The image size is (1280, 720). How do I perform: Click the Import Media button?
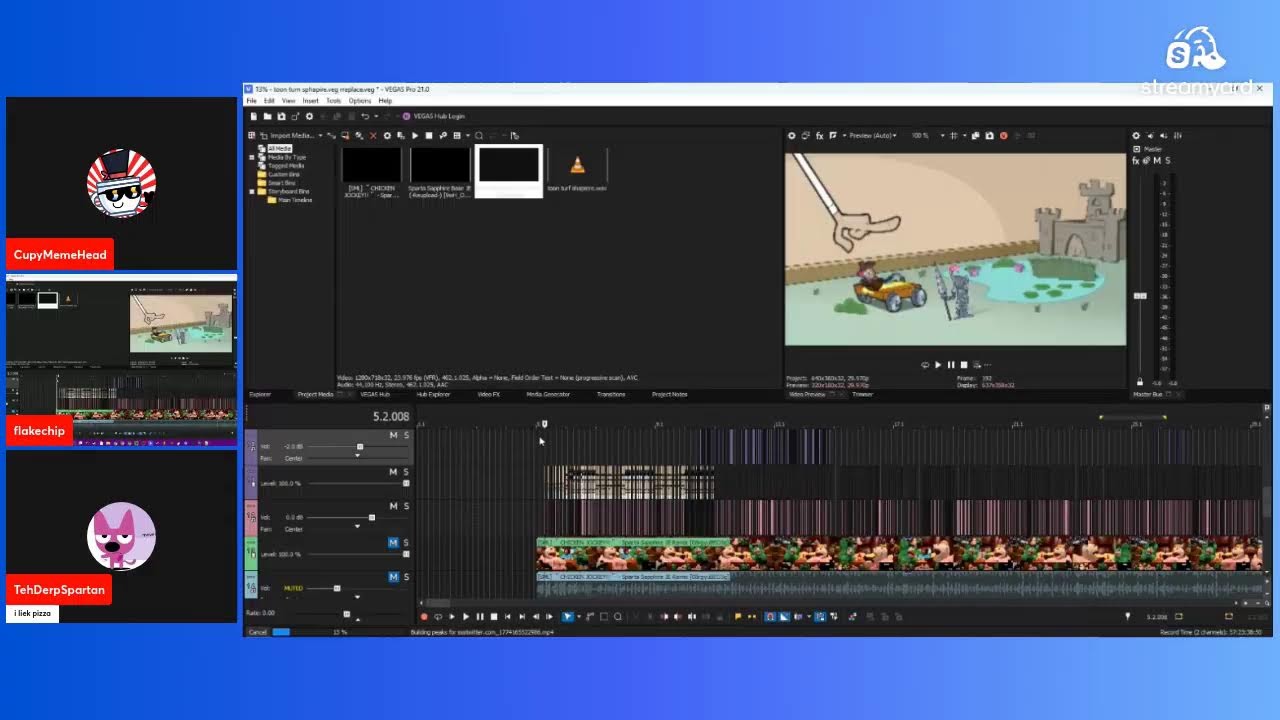point(286,135)
